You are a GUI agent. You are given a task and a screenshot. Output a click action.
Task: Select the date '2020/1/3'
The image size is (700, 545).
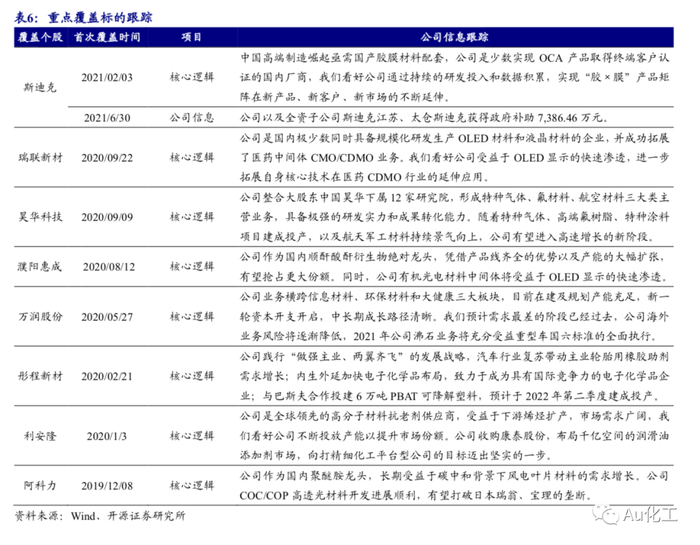[x=107, y=436]
